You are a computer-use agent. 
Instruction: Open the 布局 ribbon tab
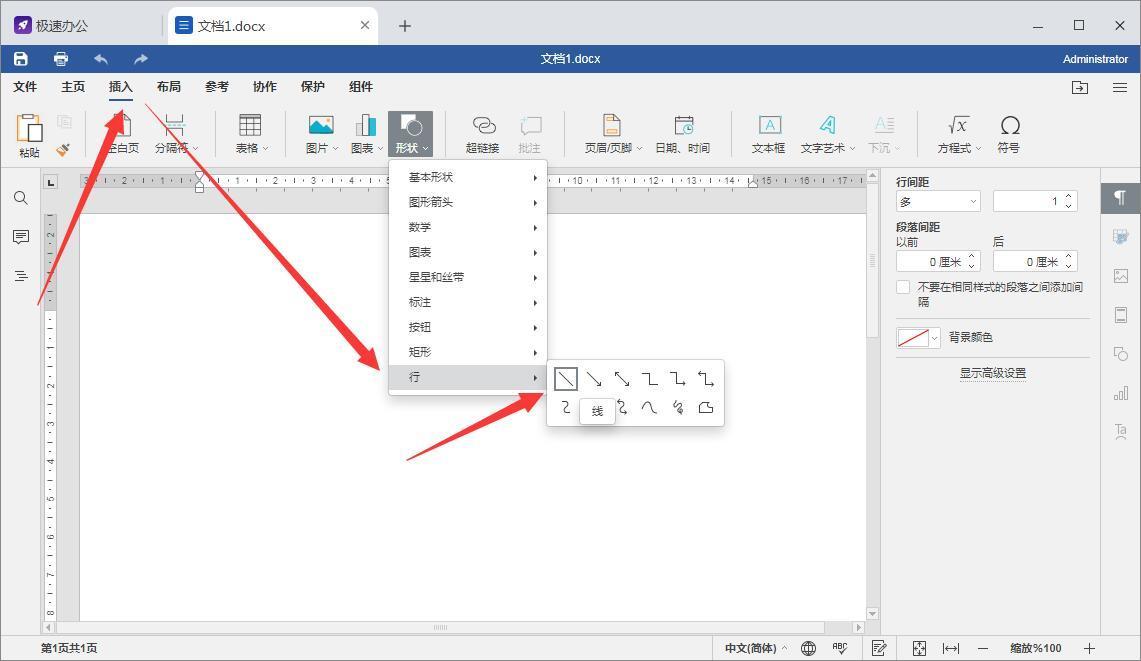point(169,87)
